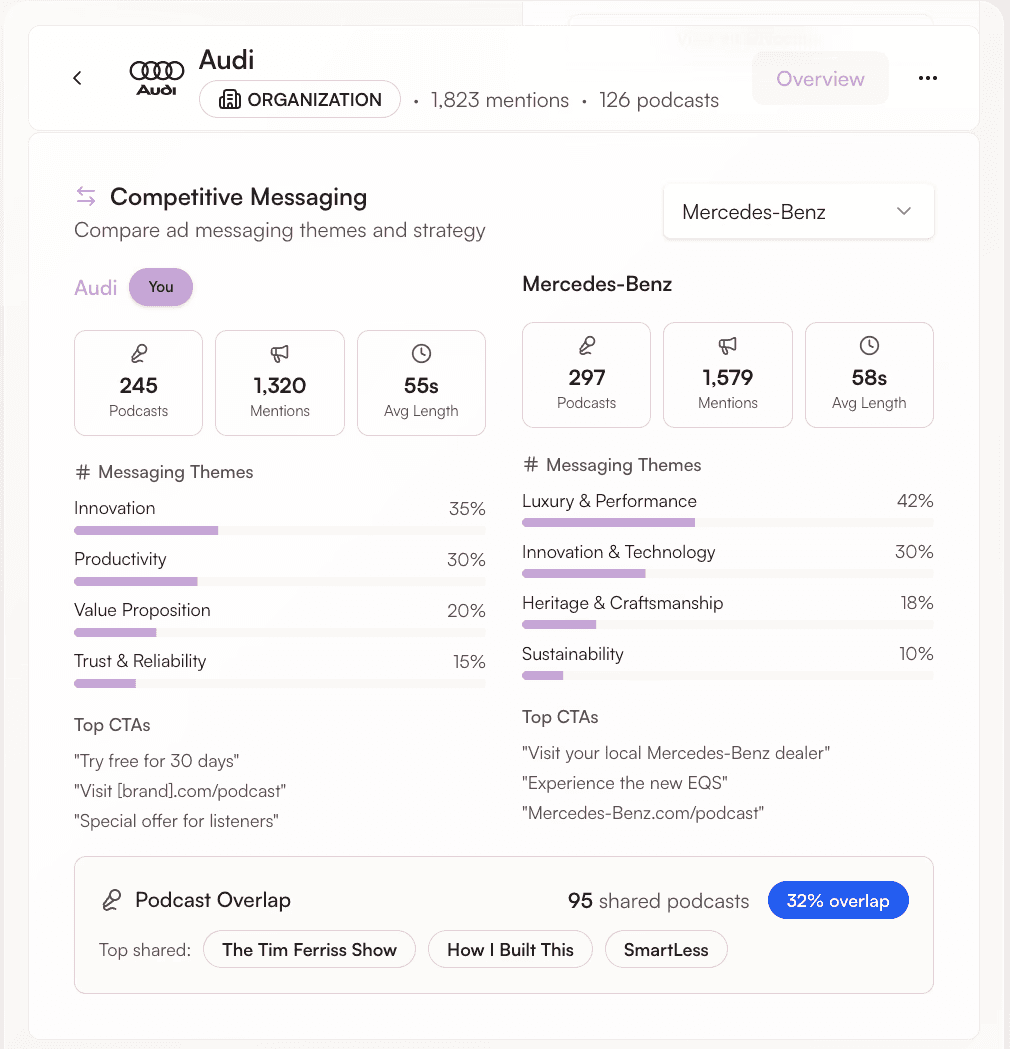Click the "Mercedes-Benz.com/podcast" CTA
This screenshot has width=1010, height=1049.
(x=643, y=813)
